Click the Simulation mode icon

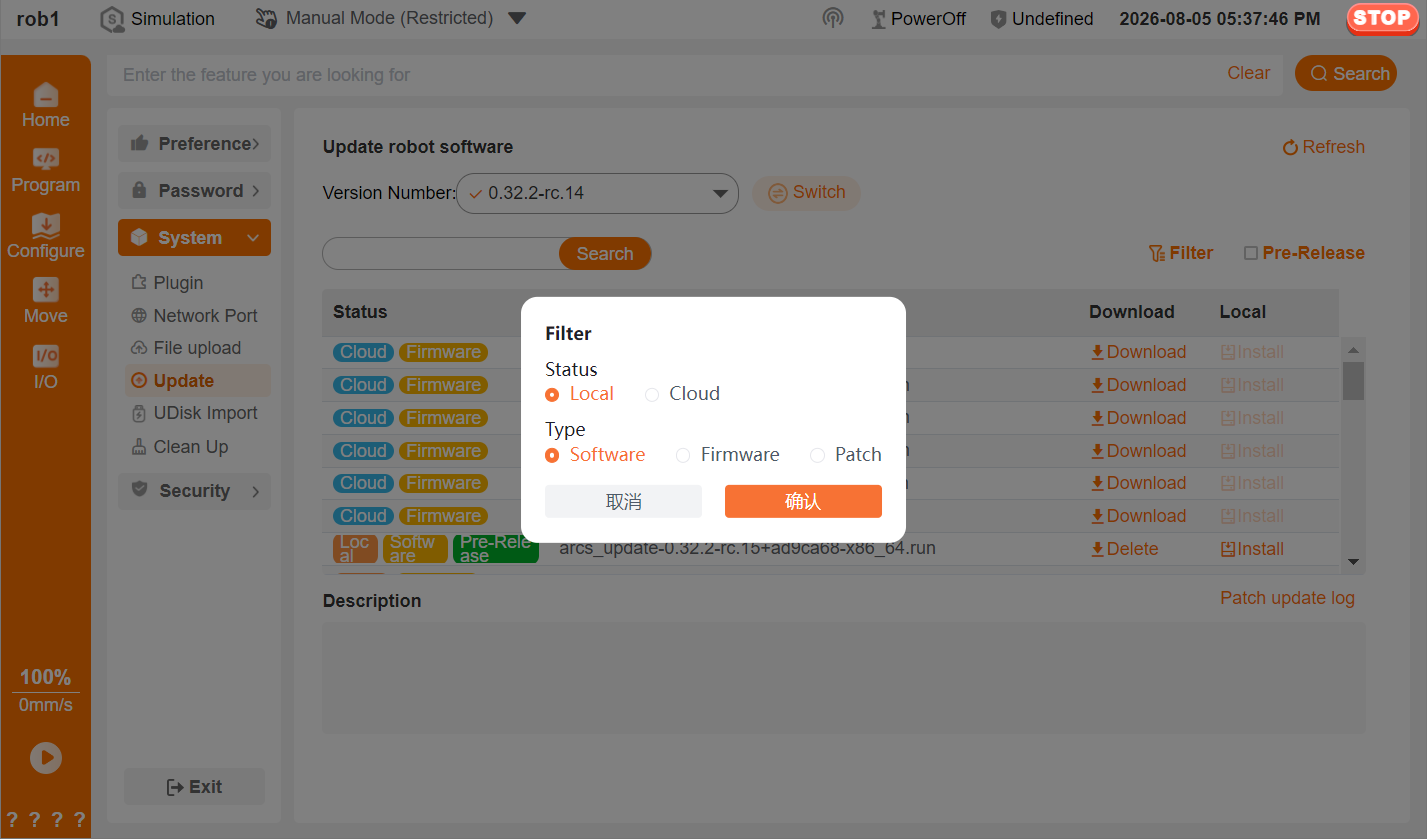click(x=113, y=19)
